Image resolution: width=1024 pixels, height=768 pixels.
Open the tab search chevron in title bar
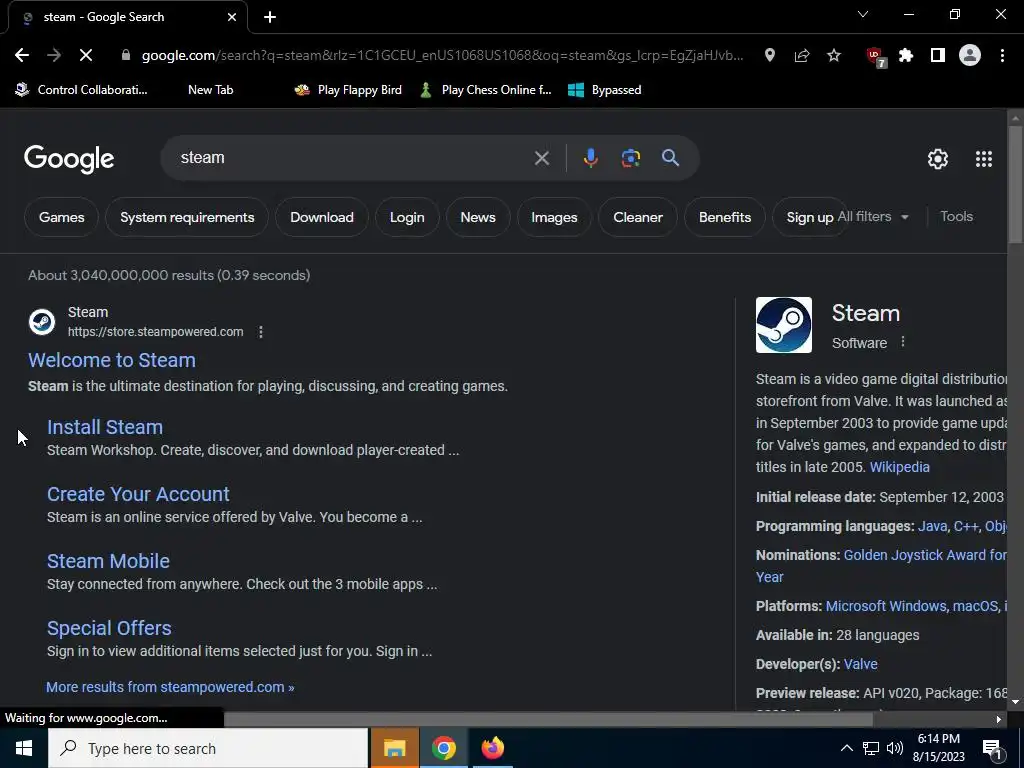click(863, 14)
